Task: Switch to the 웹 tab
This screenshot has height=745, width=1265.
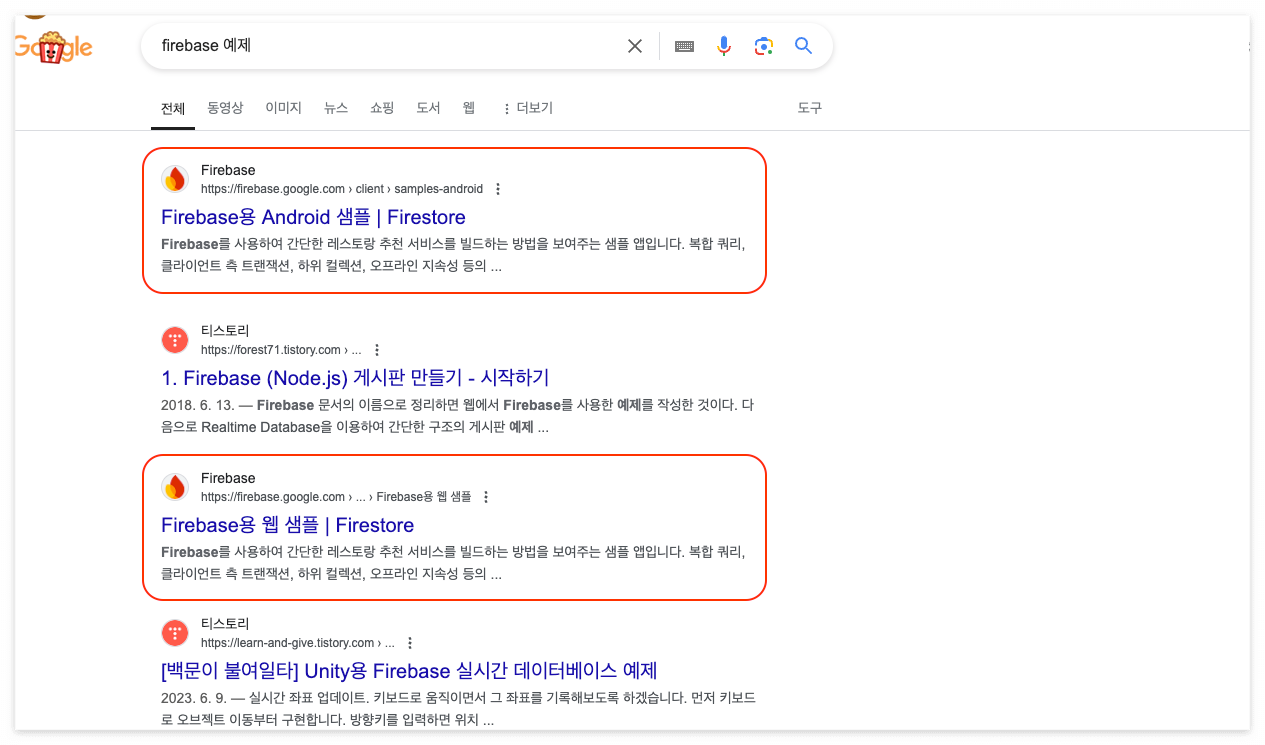Action: [469, 107]
